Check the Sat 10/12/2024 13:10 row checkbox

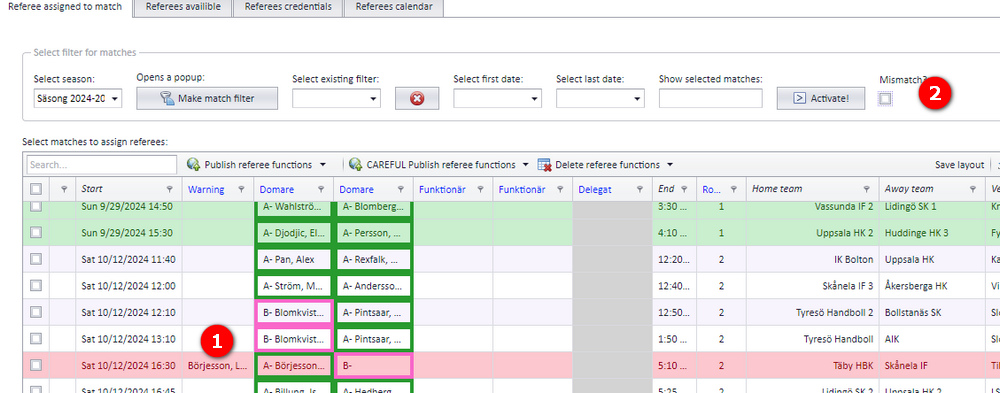[x=36, y=338]
